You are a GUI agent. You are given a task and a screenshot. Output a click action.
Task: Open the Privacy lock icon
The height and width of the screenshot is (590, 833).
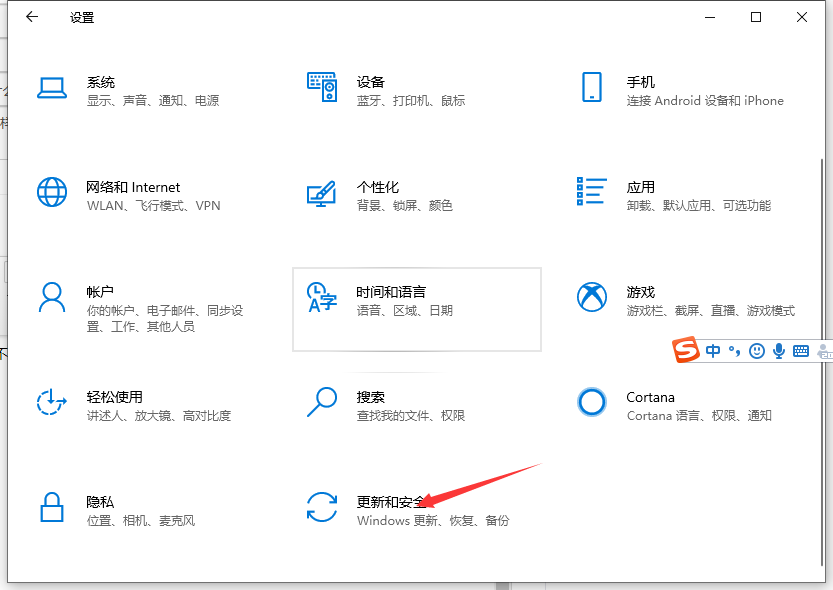click(x=52, y=507)
